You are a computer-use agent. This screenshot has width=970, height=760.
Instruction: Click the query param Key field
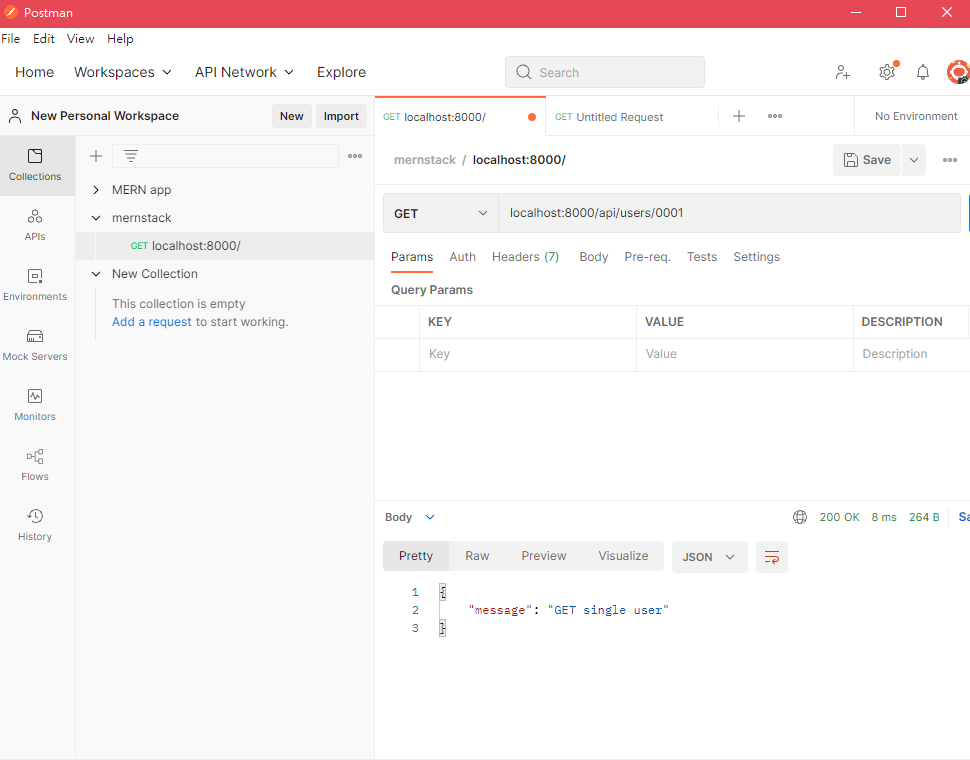[528, 354]
